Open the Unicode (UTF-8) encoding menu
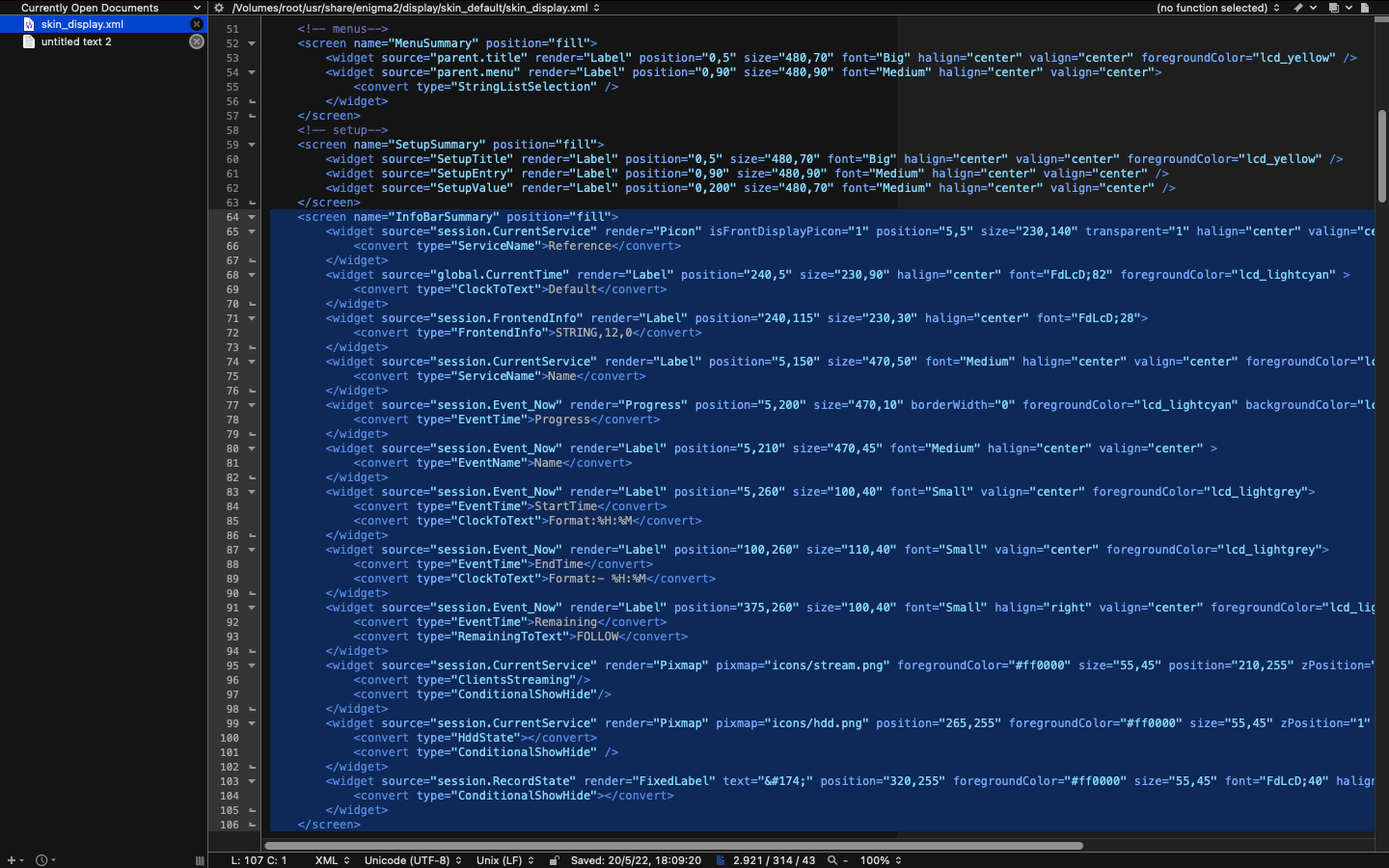The height and width of the screenshot is (868, 1389). click(413, 860)
